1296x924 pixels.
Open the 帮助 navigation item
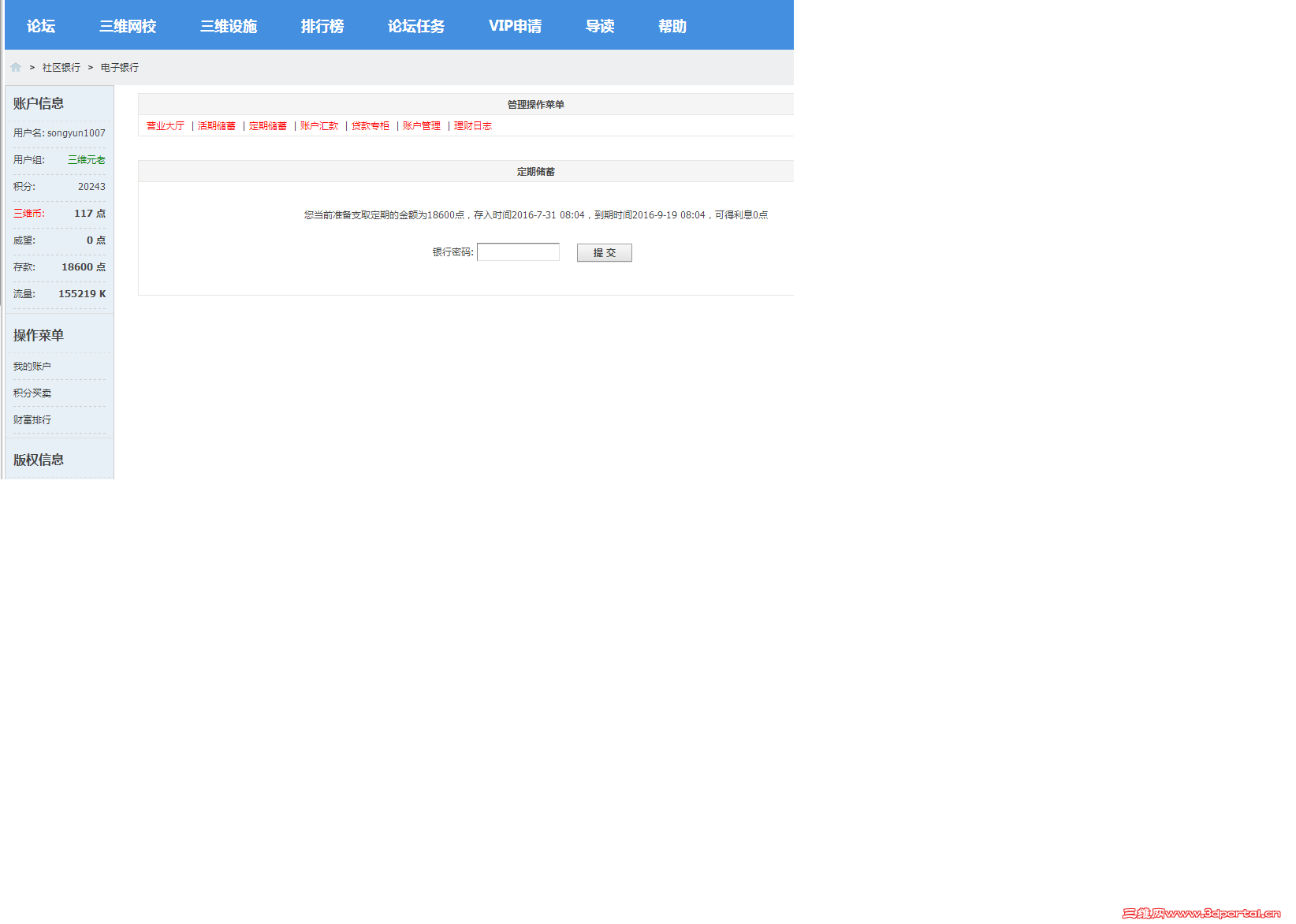(x=672, y=26)
